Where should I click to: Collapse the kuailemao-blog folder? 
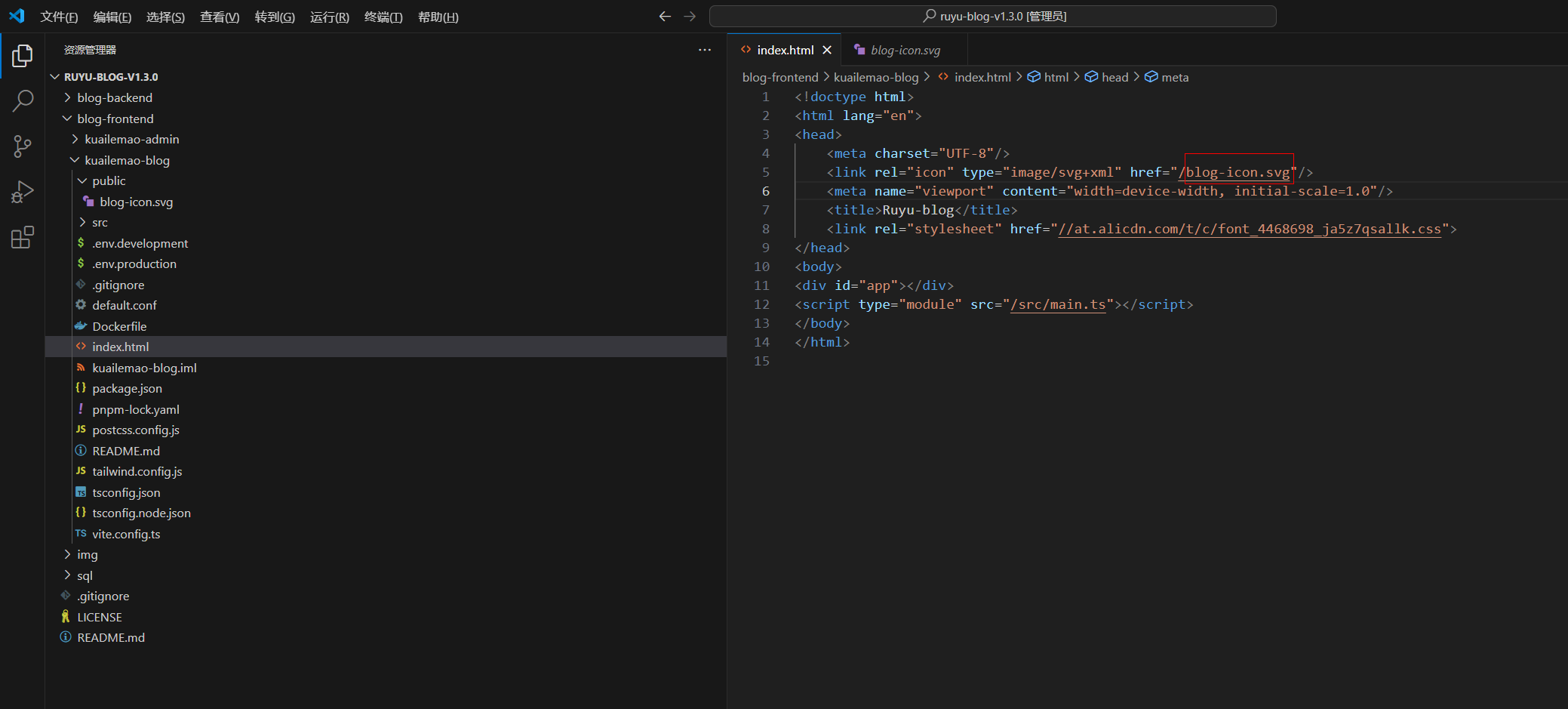[75, 160]
